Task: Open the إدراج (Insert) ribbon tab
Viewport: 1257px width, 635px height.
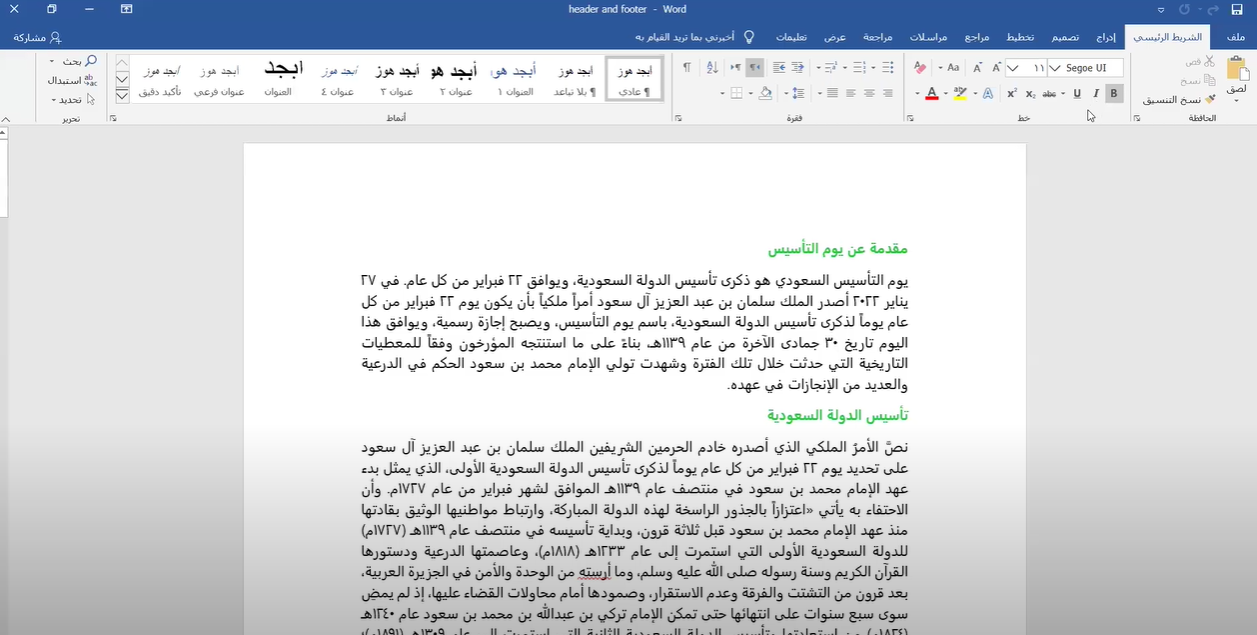Action: 1105,37
